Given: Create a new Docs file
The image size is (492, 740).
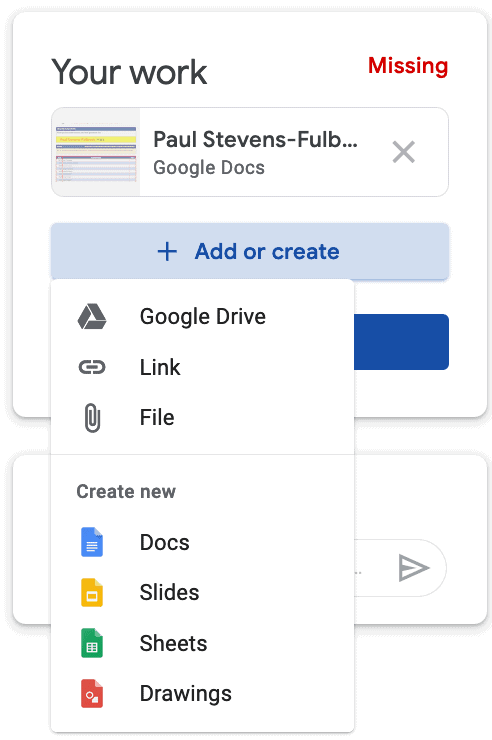Looking at the screenshot, I should click(202, 542).
